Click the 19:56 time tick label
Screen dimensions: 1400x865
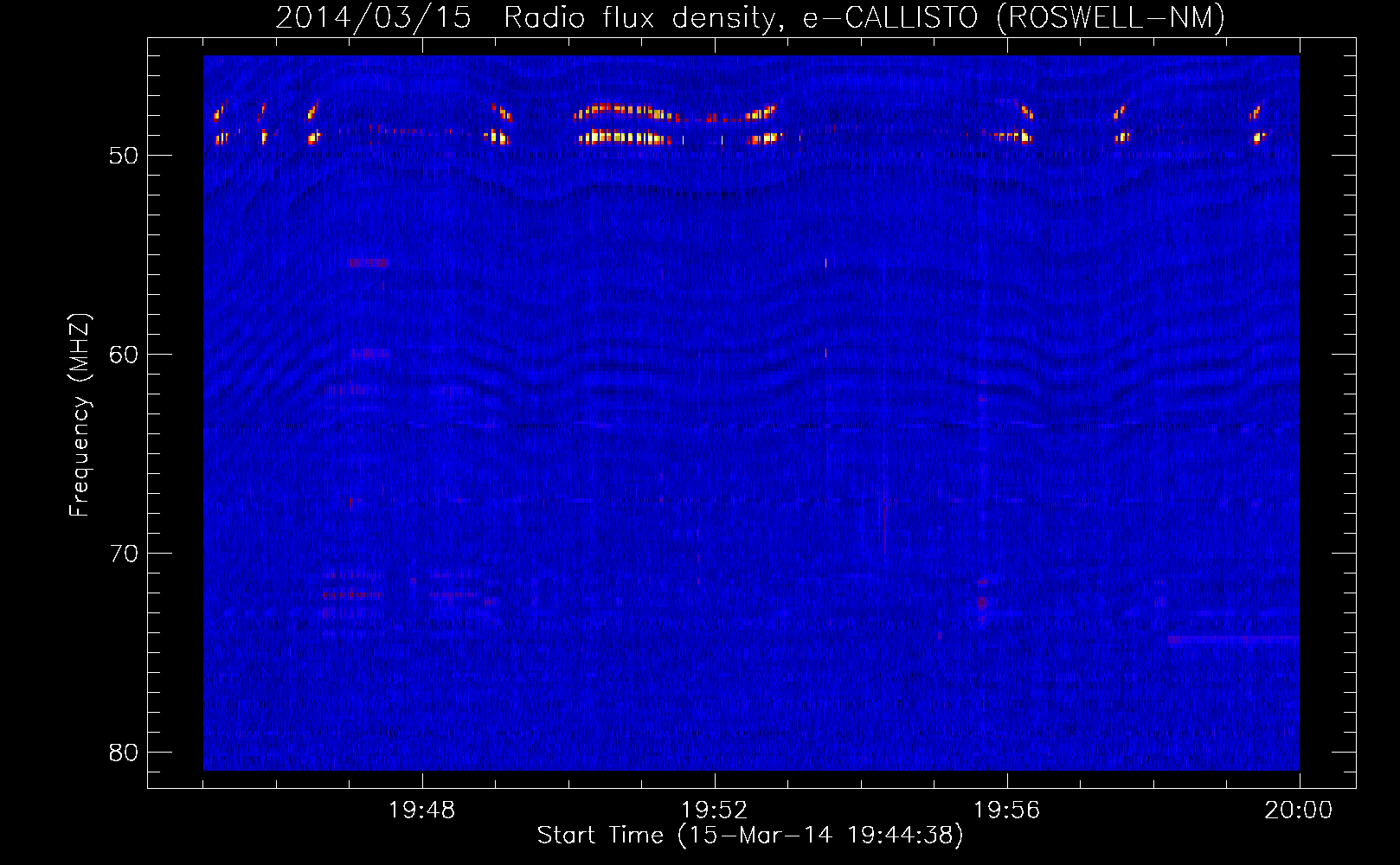click(1007, 811)
